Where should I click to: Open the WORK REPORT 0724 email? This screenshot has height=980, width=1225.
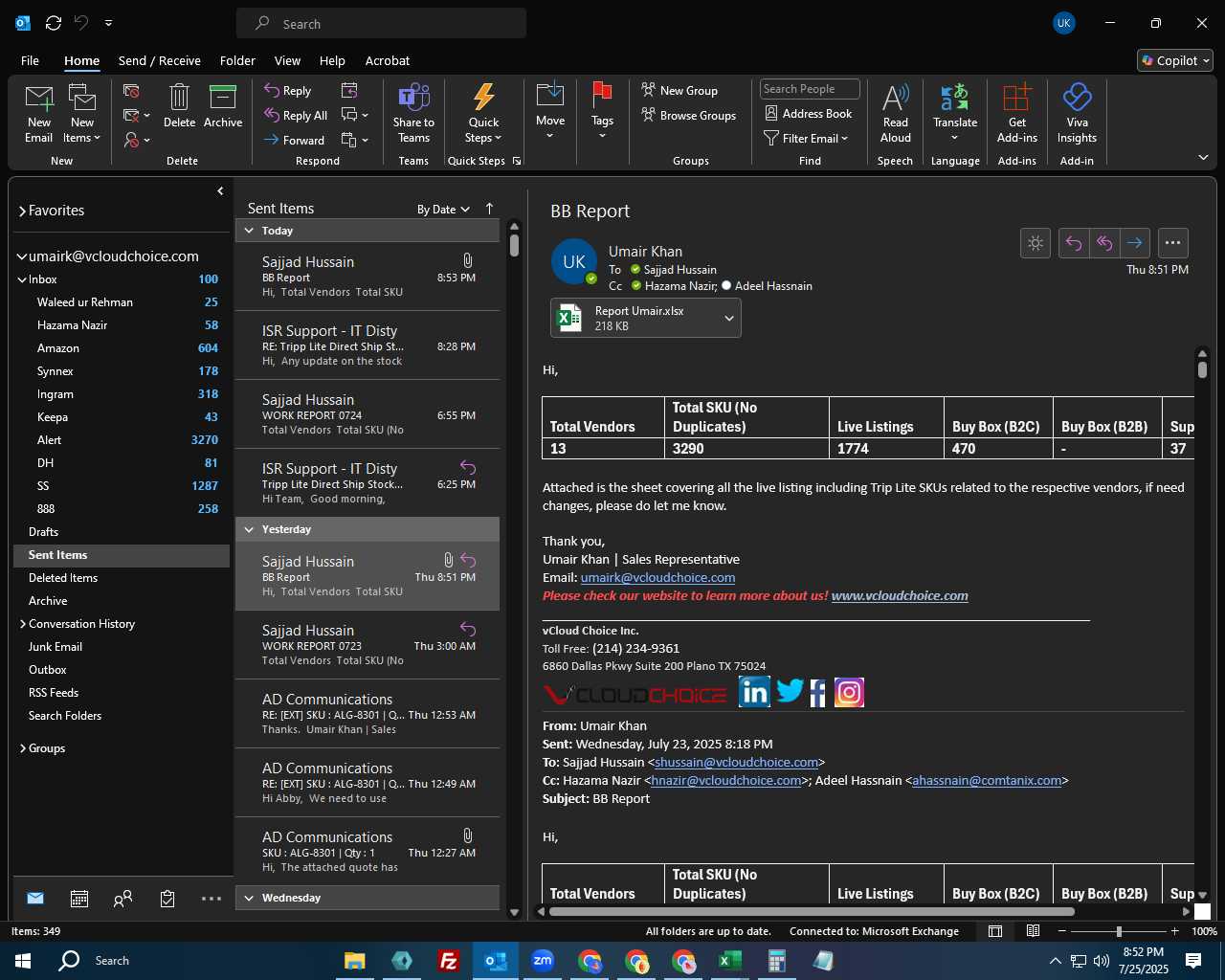point(367,414)
